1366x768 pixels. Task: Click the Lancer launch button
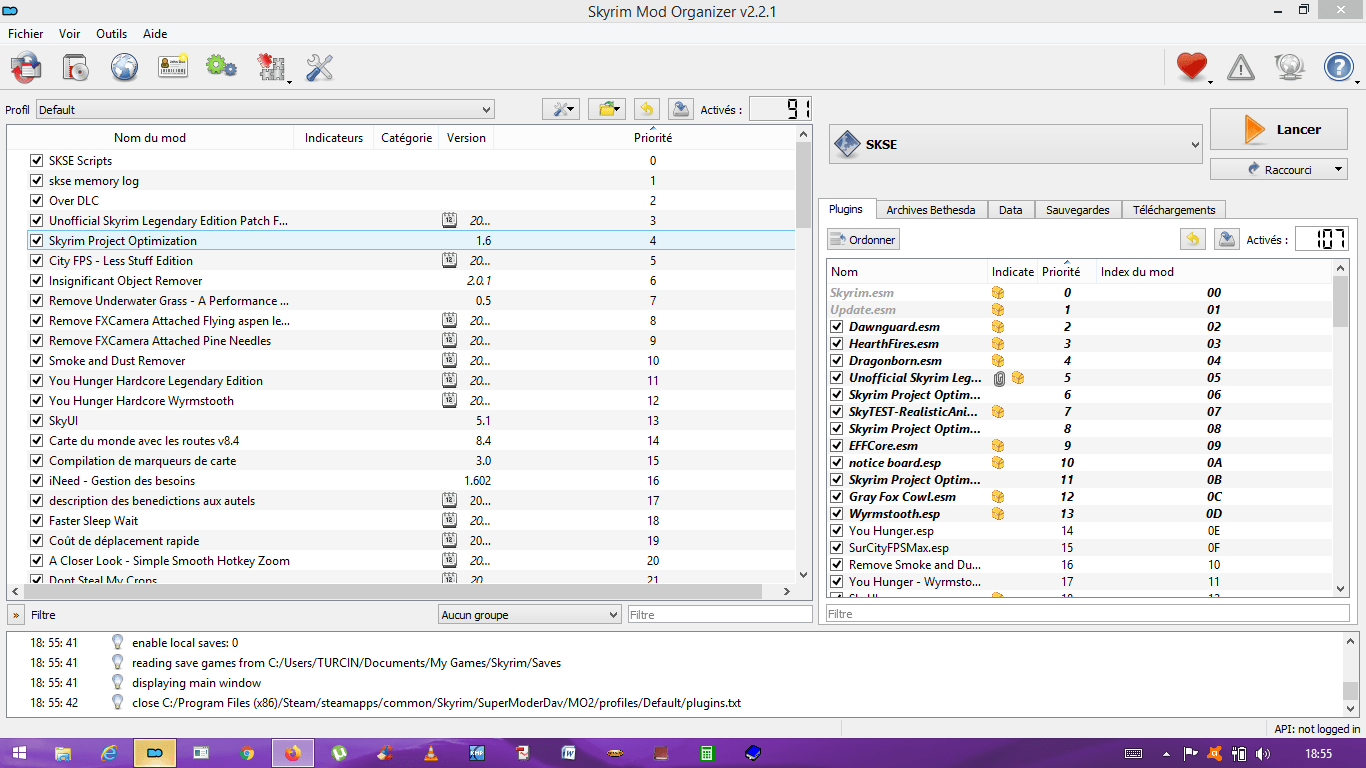[x=1279, y=130]
